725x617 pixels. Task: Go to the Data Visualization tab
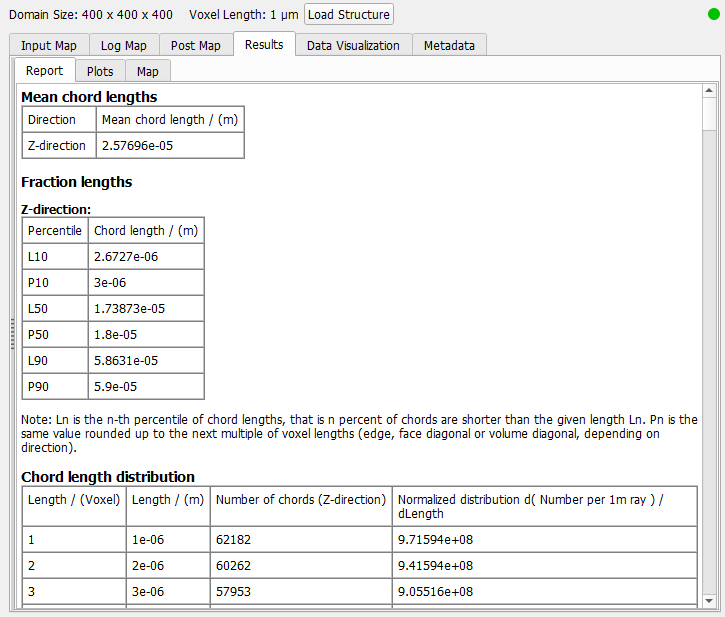(353, 46)
